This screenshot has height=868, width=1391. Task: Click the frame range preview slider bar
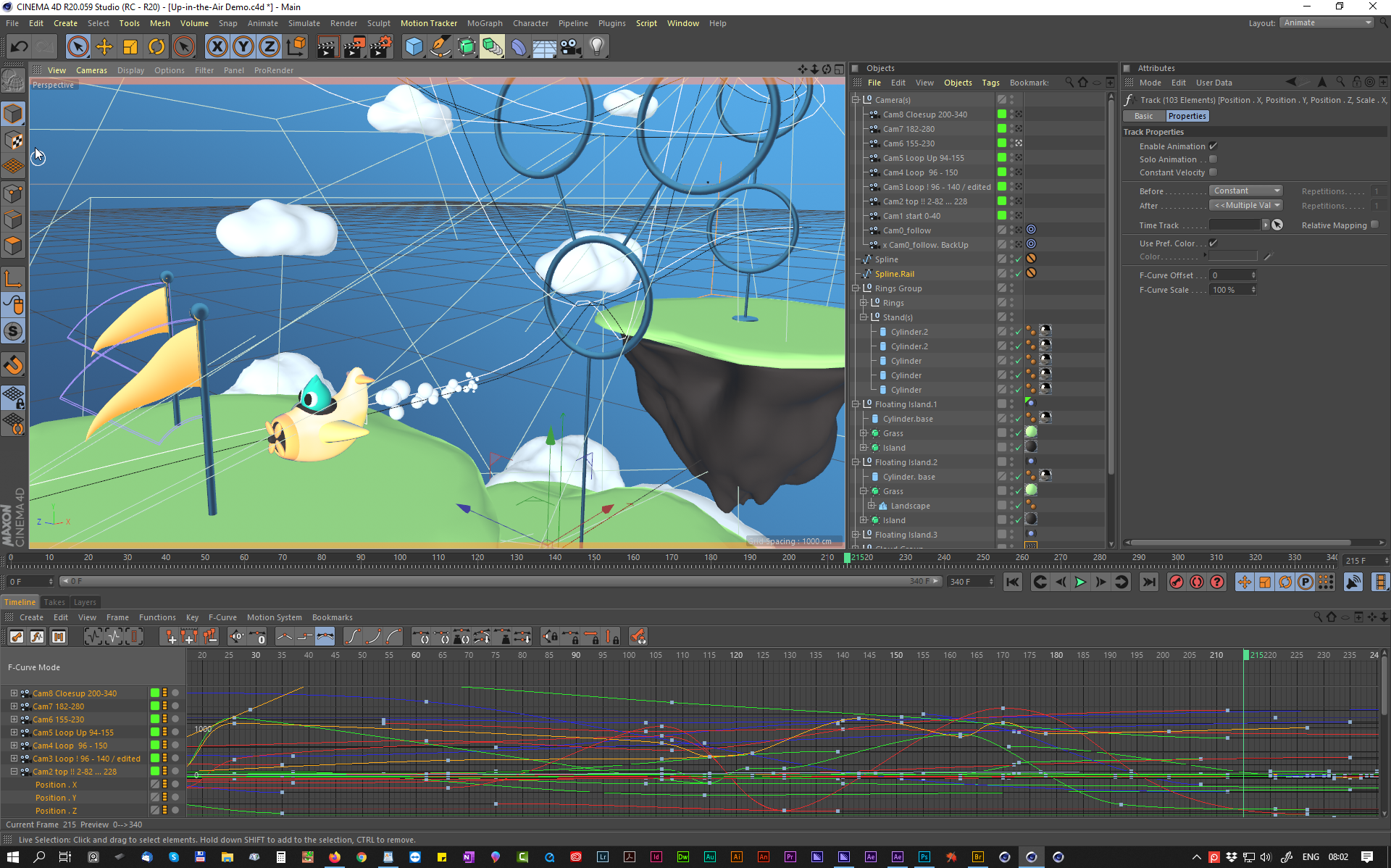500,581
